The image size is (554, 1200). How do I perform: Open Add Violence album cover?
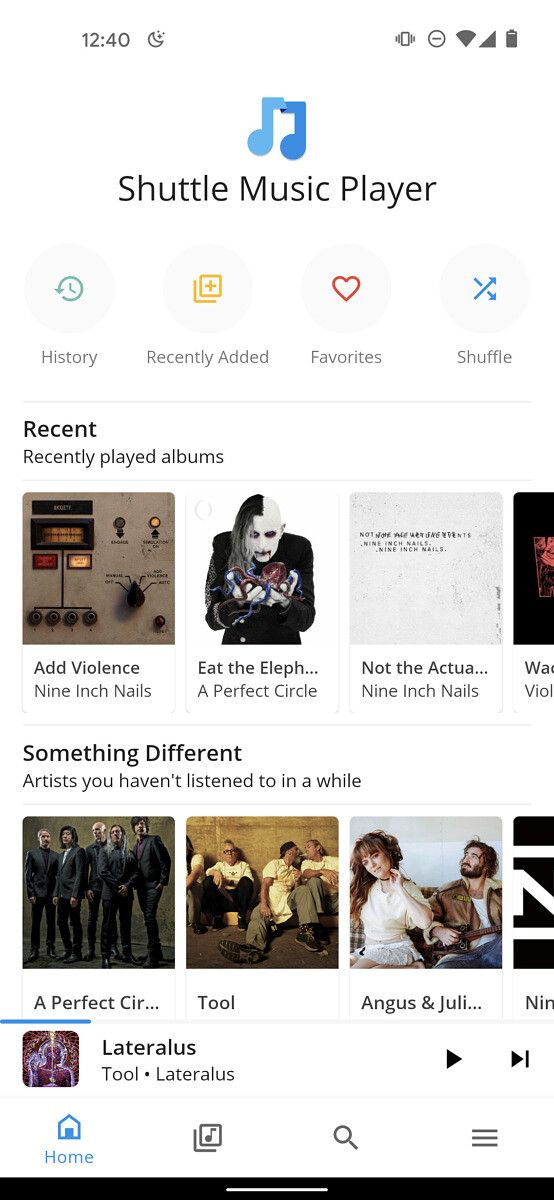pos(99,568)
